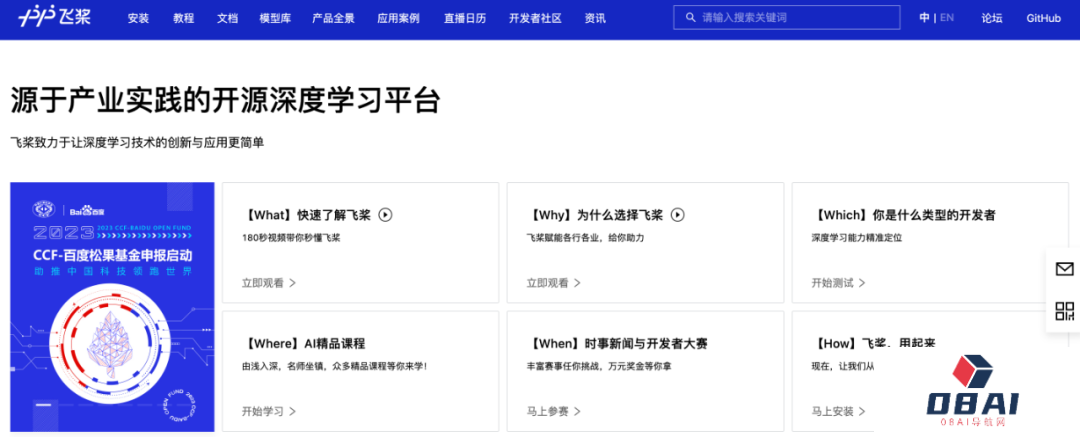1080x437 pixels.
Task: Open the GitHub link
Action: pos(1043,19)
